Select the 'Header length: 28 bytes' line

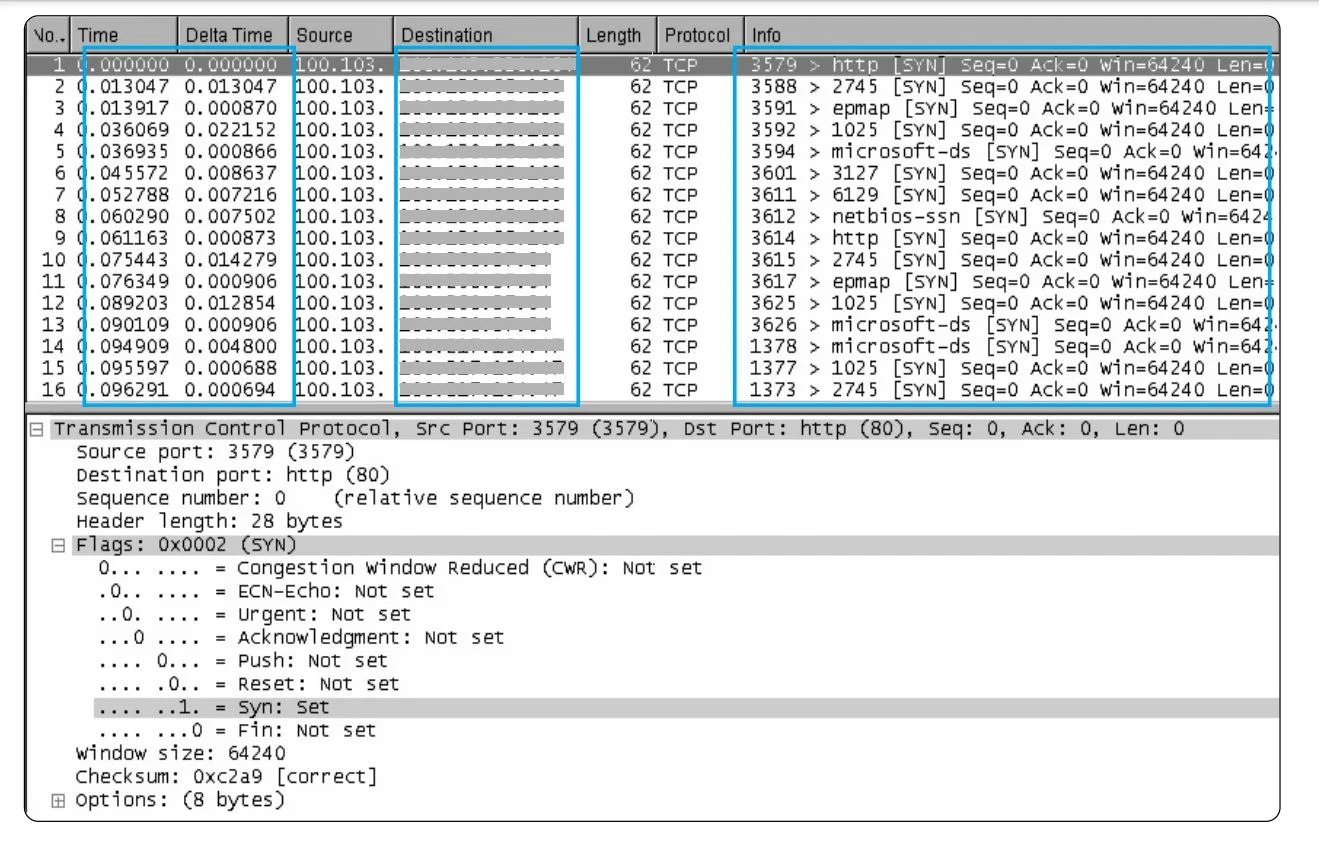[209, 521]
